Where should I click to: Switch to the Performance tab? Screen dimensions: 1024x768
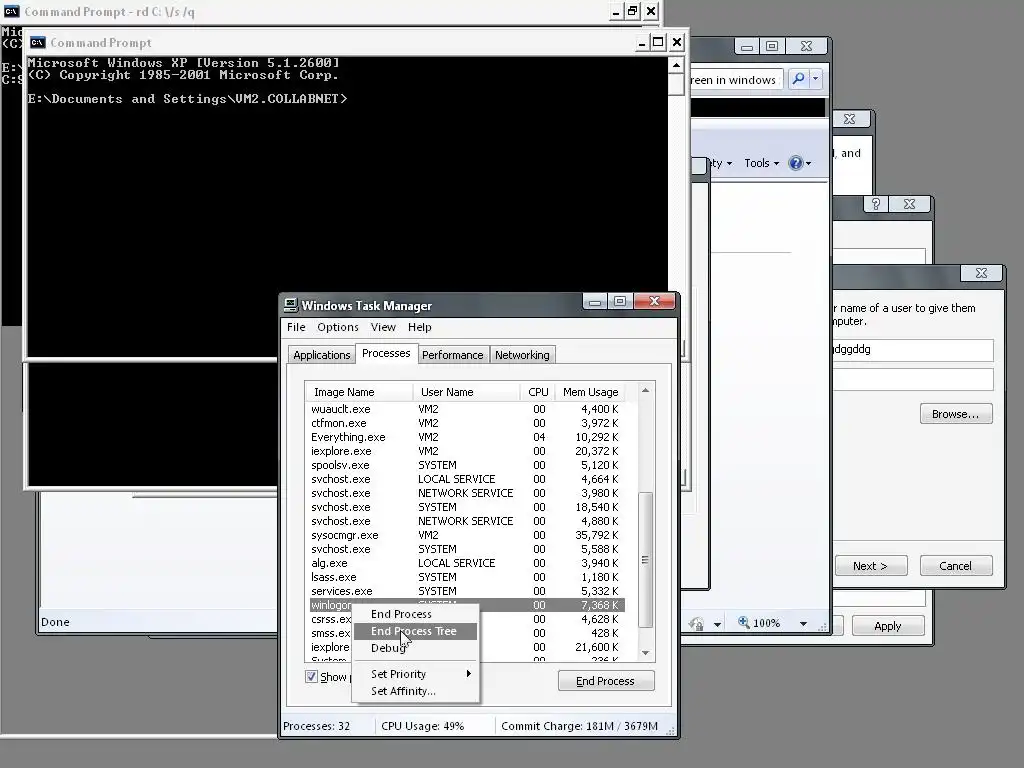click(x=453, y=355)
